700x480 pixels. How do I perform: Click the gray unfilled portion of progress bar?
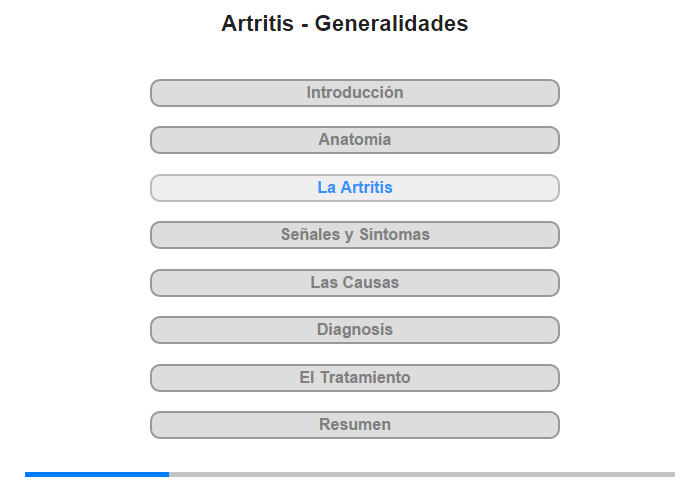(422, 474)
